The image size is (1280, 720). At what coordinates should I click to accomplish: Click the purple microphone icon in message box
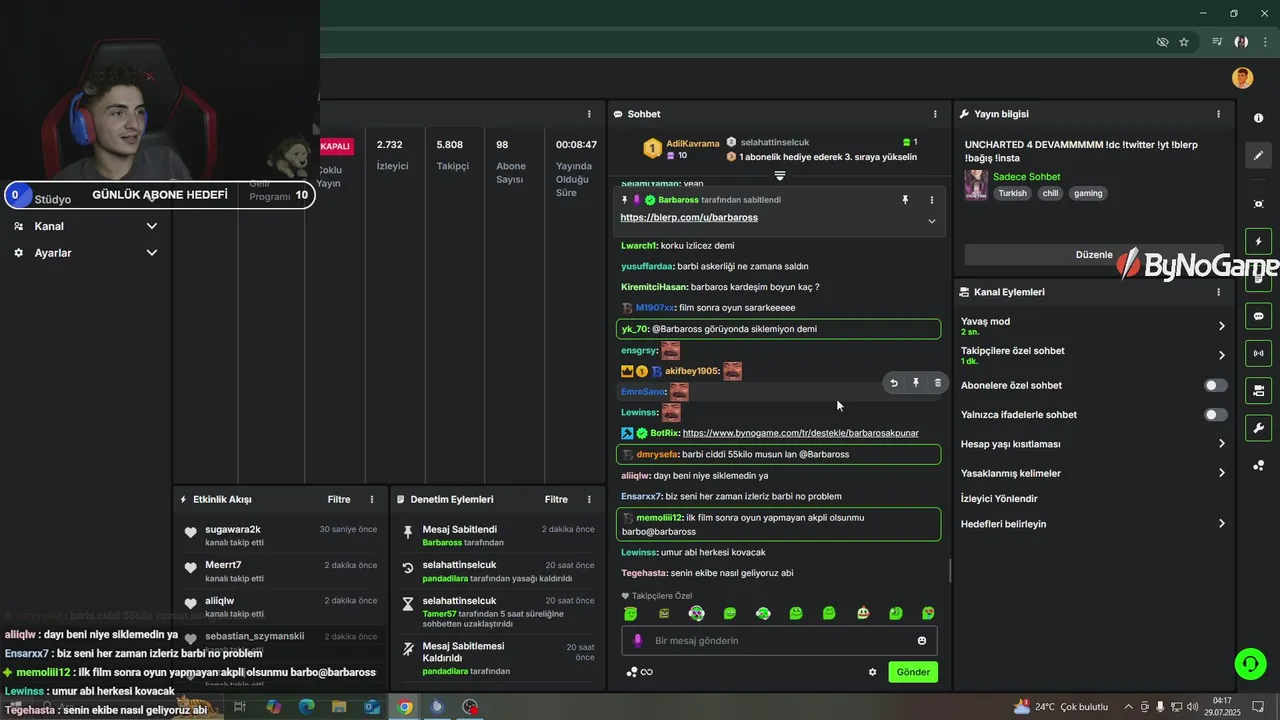(x=638, y=641)
